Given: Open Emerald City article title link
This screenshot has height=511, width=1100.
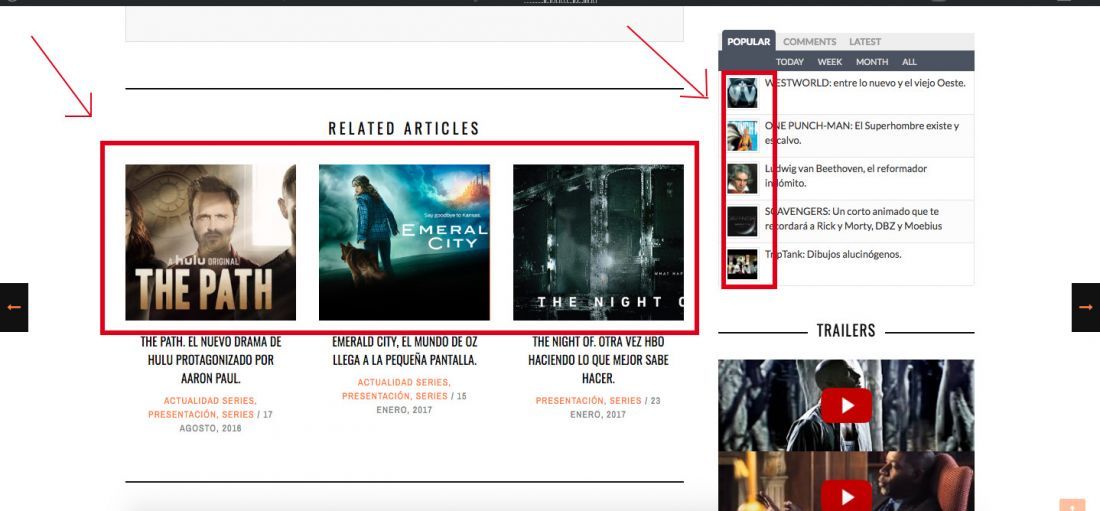Looking at the screenshot, I should (405, 351).
